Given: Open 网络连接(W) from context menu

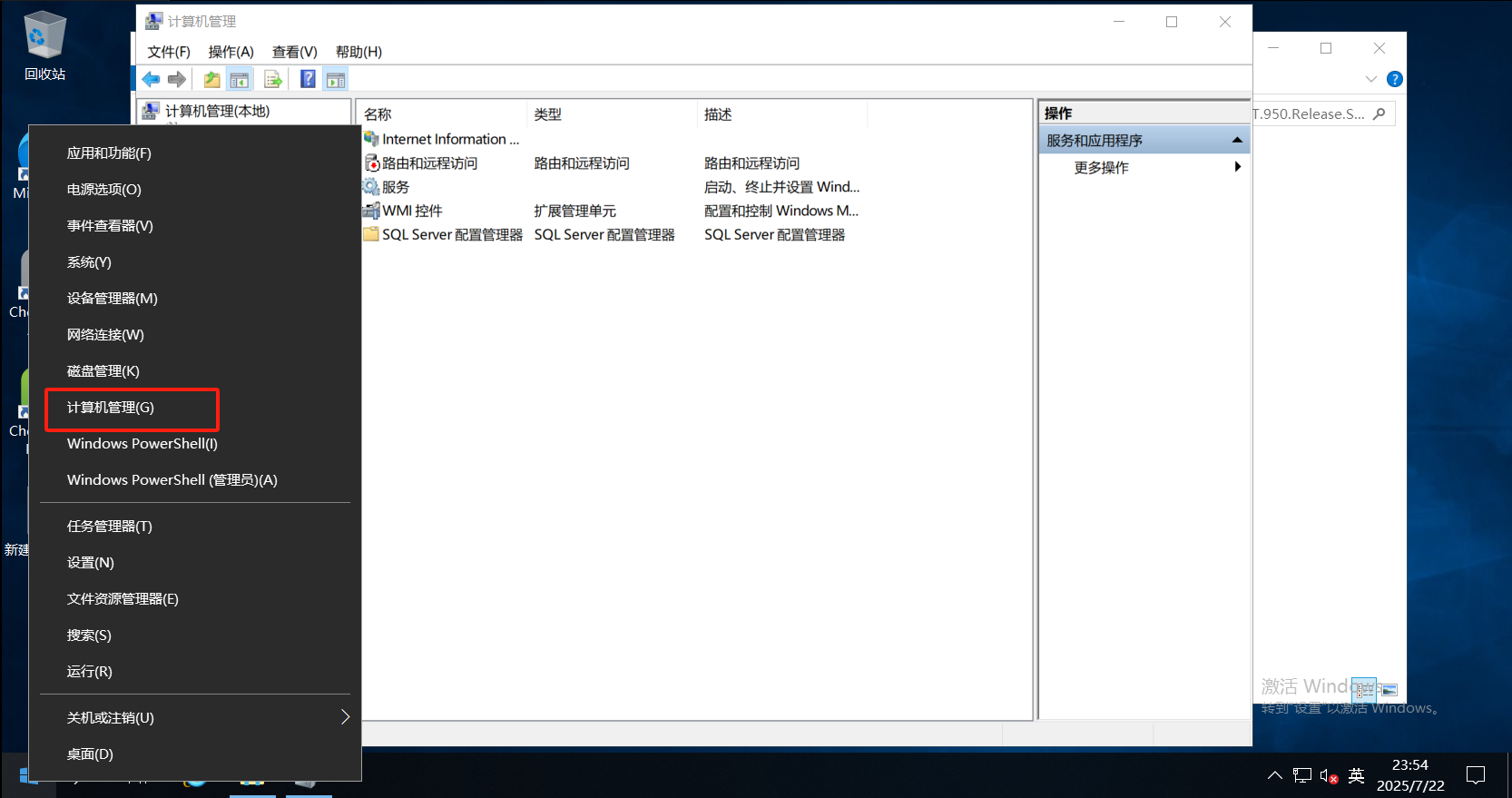Looking at the screenshot, I should [195, 334].
